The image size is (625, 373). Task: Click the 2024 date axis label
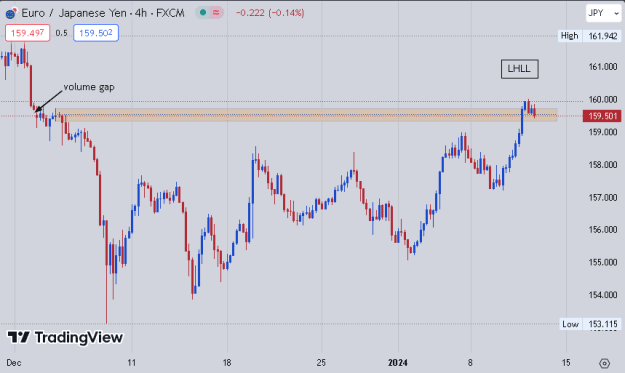pos(398,363)
